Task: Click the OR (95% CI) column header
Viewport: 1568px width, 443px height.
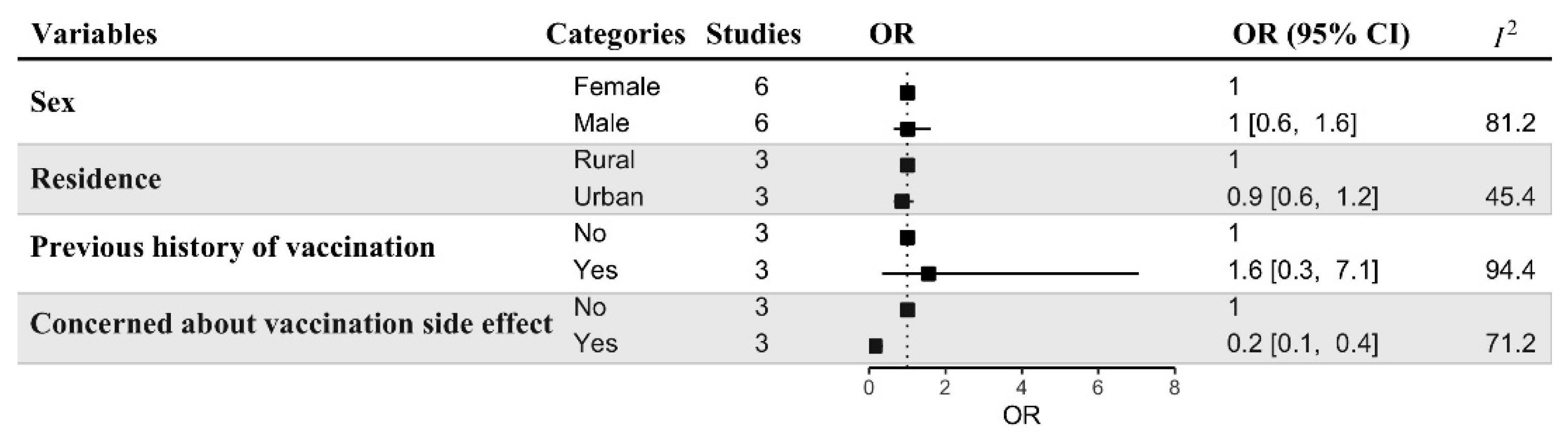Action: pos(1321,34)
